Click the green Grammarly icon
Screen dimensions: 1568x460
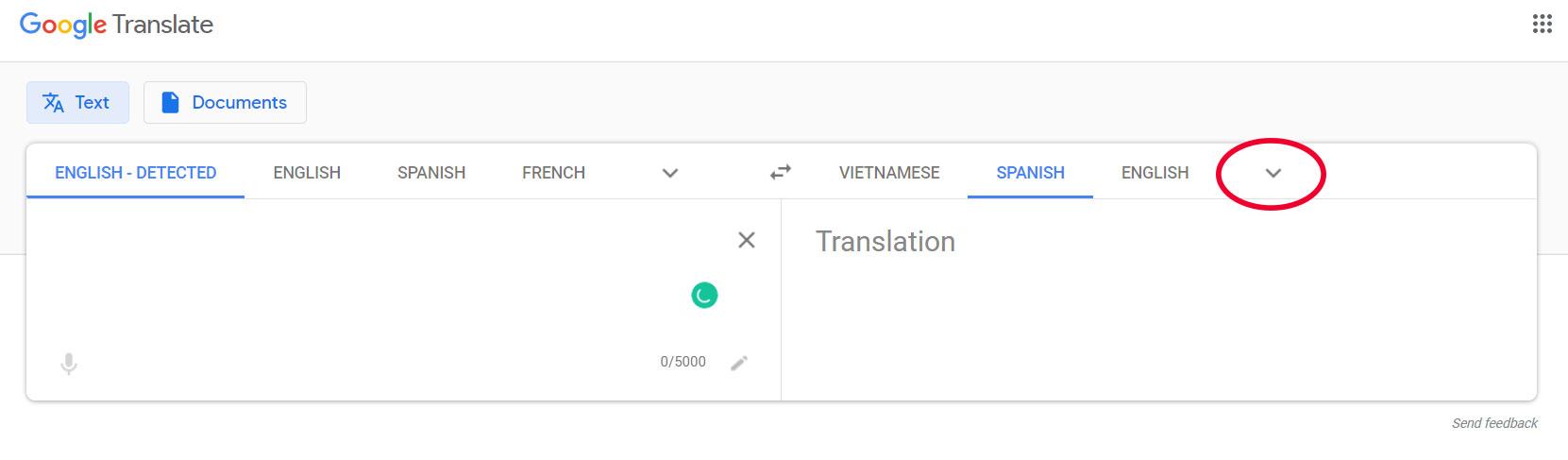coord(704,296)
